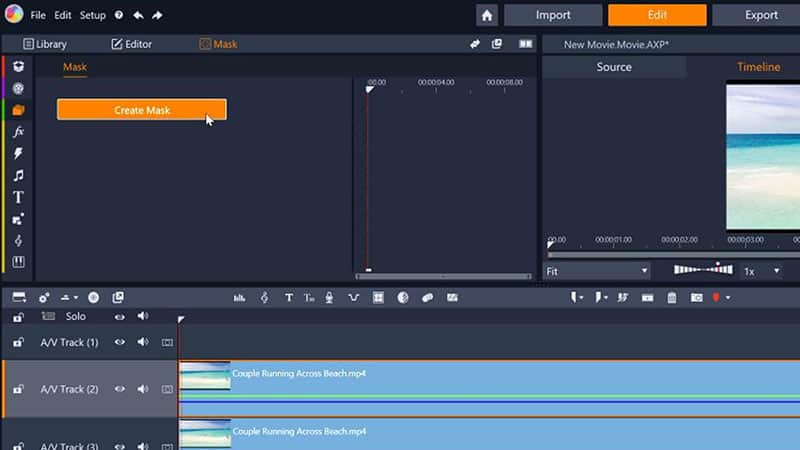
Task: Open the audio mixer icon
Action: pyautogui.click(x=239, y=297)
